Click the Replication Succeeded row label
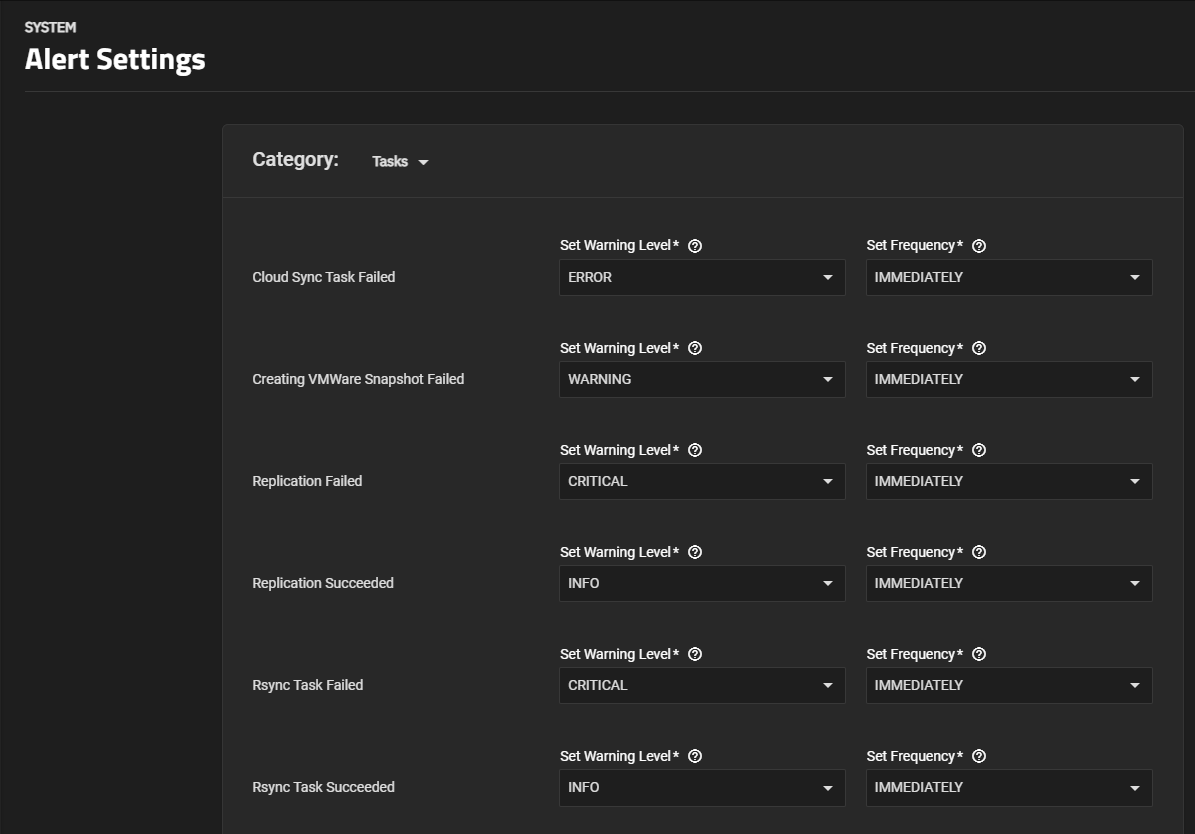 click(x=323, y=583)
